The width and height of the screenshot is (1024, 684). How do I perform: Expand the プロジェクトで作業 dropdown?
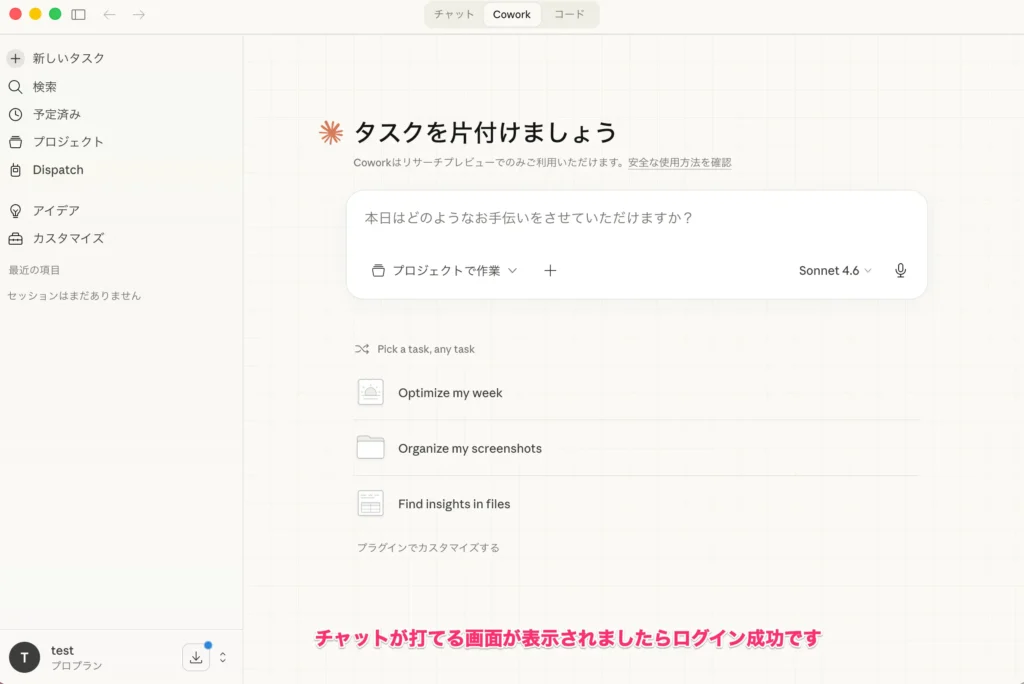445,270
